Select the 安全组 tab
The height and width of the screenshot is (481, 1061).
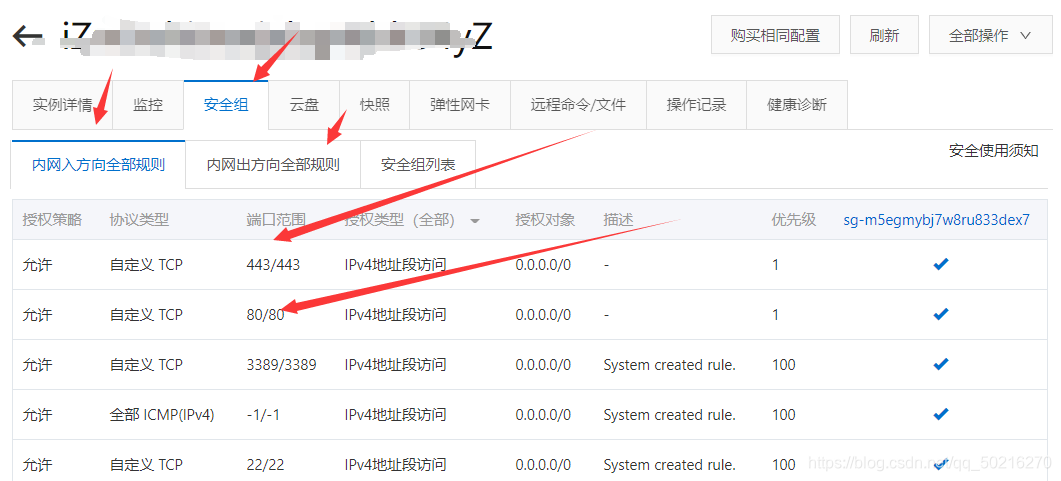(x=226, y=105)
